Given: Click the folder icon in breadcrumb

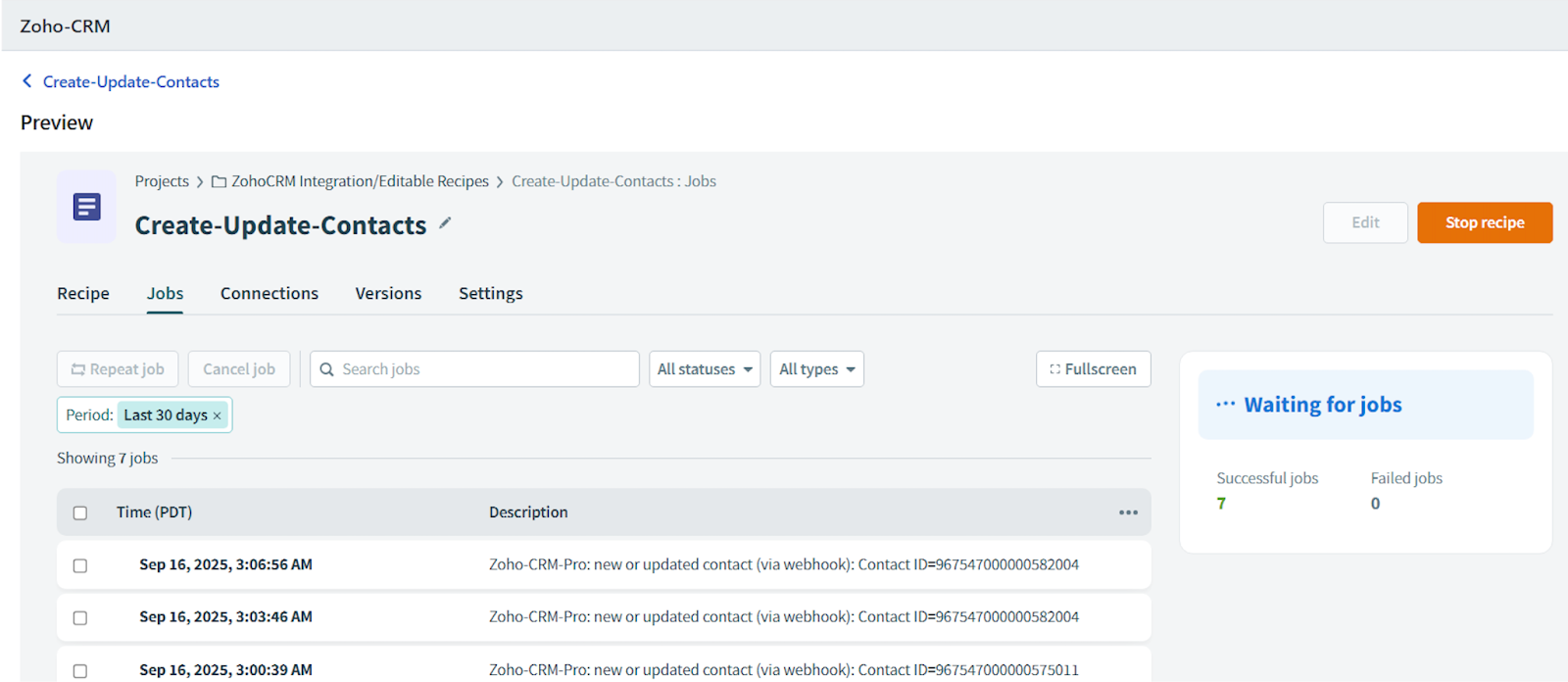Looking at the screenshot, I should (x=220, y=181).
